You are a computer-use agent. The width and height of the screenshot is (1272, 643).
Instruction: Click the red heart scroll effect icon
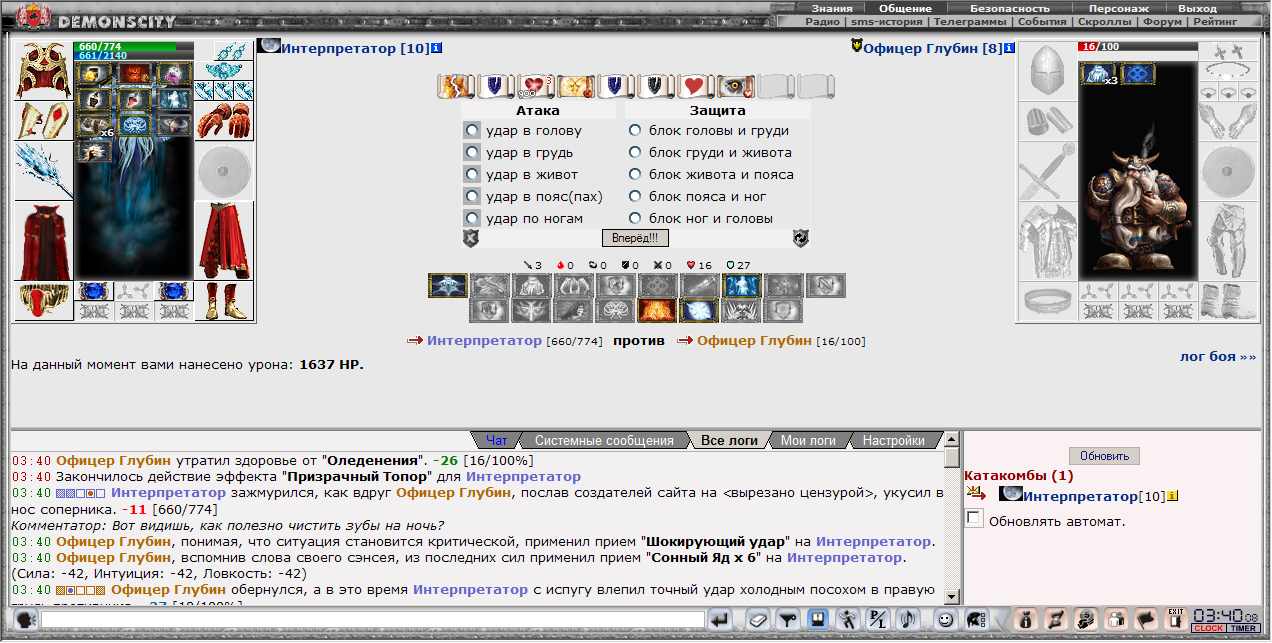tap(696, 87)
